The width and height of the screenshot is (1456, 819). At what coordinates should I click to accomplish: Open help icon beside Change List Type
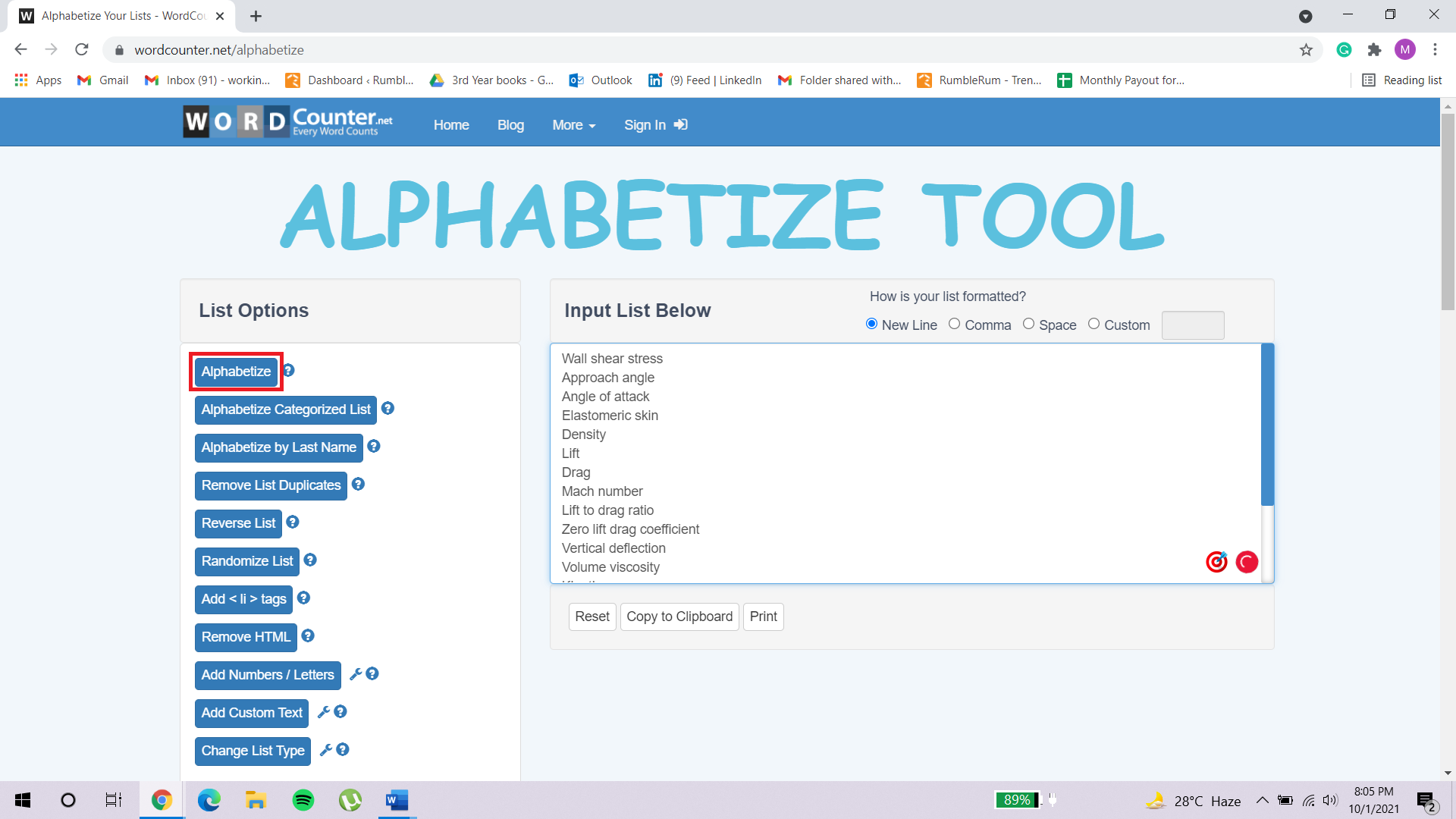coord(343,749)
